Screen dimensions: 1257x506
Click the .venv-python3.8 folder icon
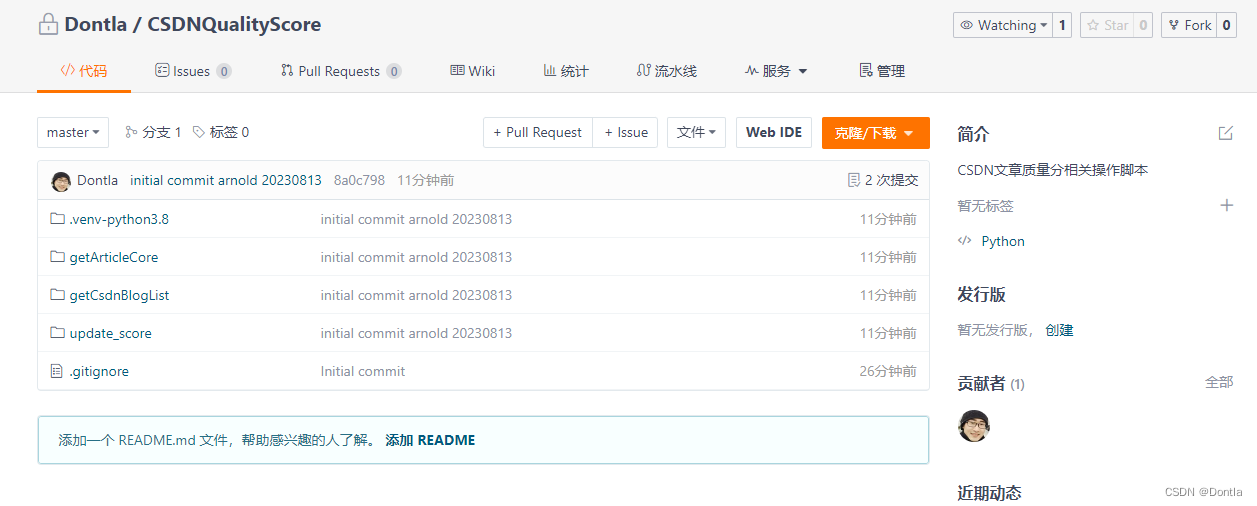[x=57, y=219]
